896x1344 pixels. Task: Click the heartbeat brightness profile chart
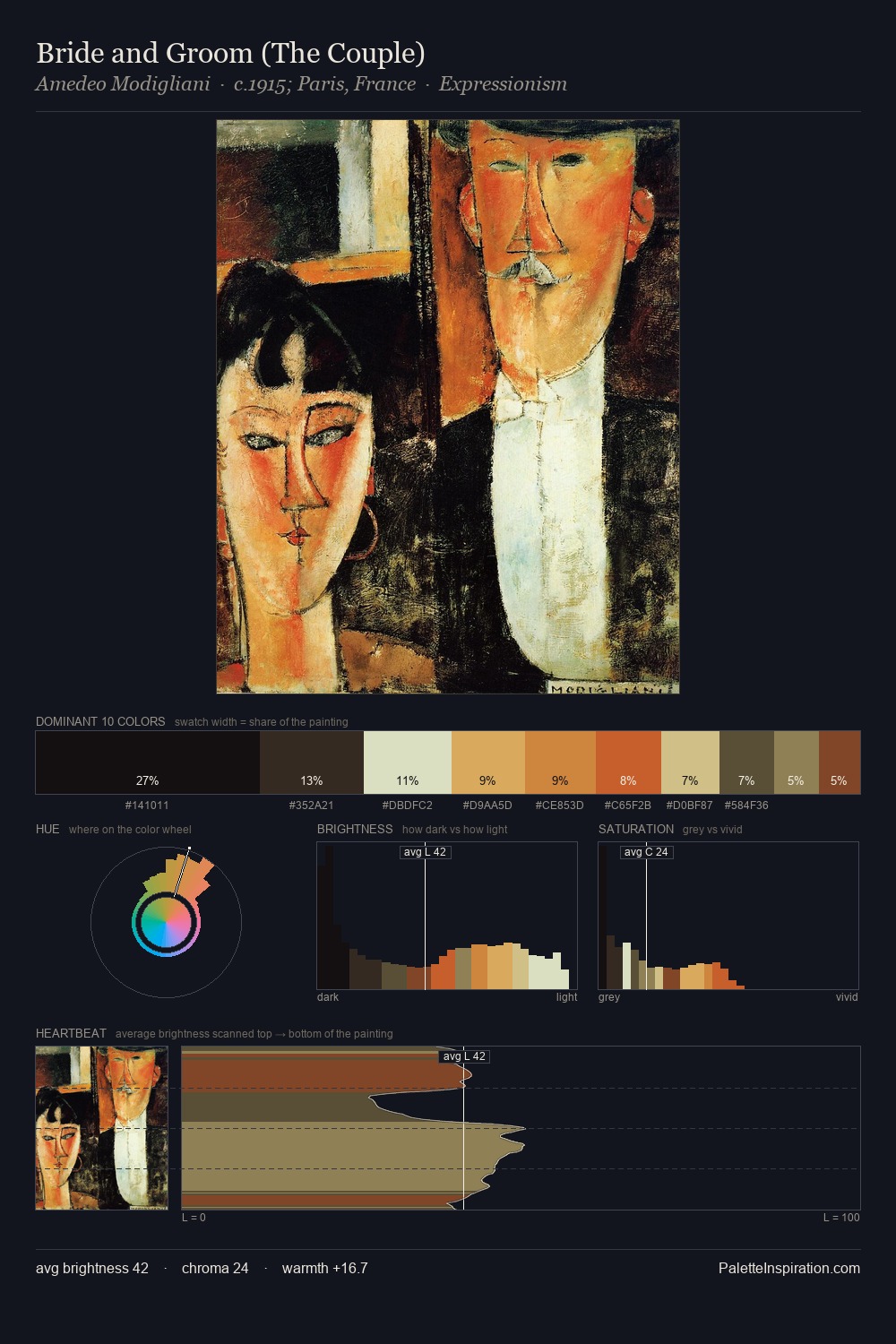pyautogui.click(x=521, y=1128)
